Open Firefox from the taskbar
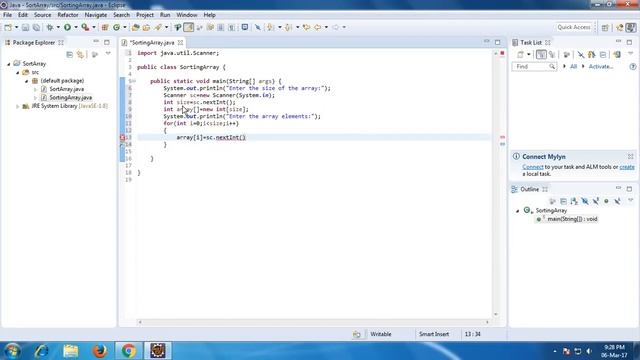Viewport: 640px width, 360px height. pyautogui.click(x=100, y=351)
